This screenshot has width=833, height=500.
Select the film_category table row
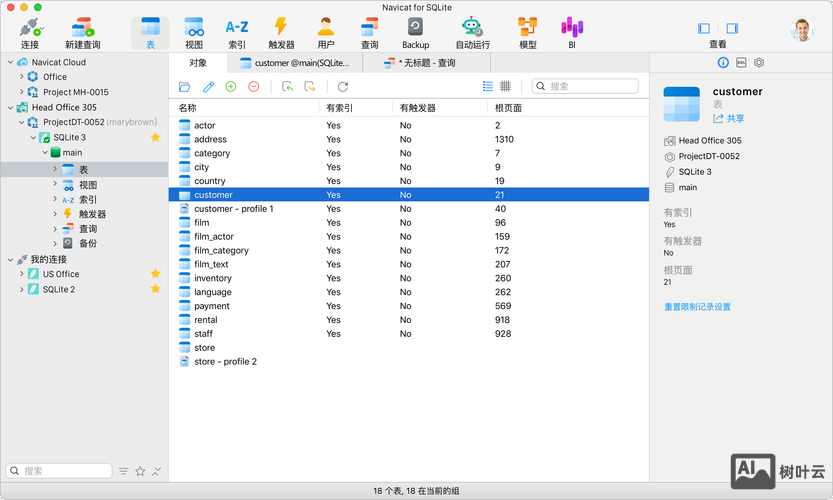(409, 250)
